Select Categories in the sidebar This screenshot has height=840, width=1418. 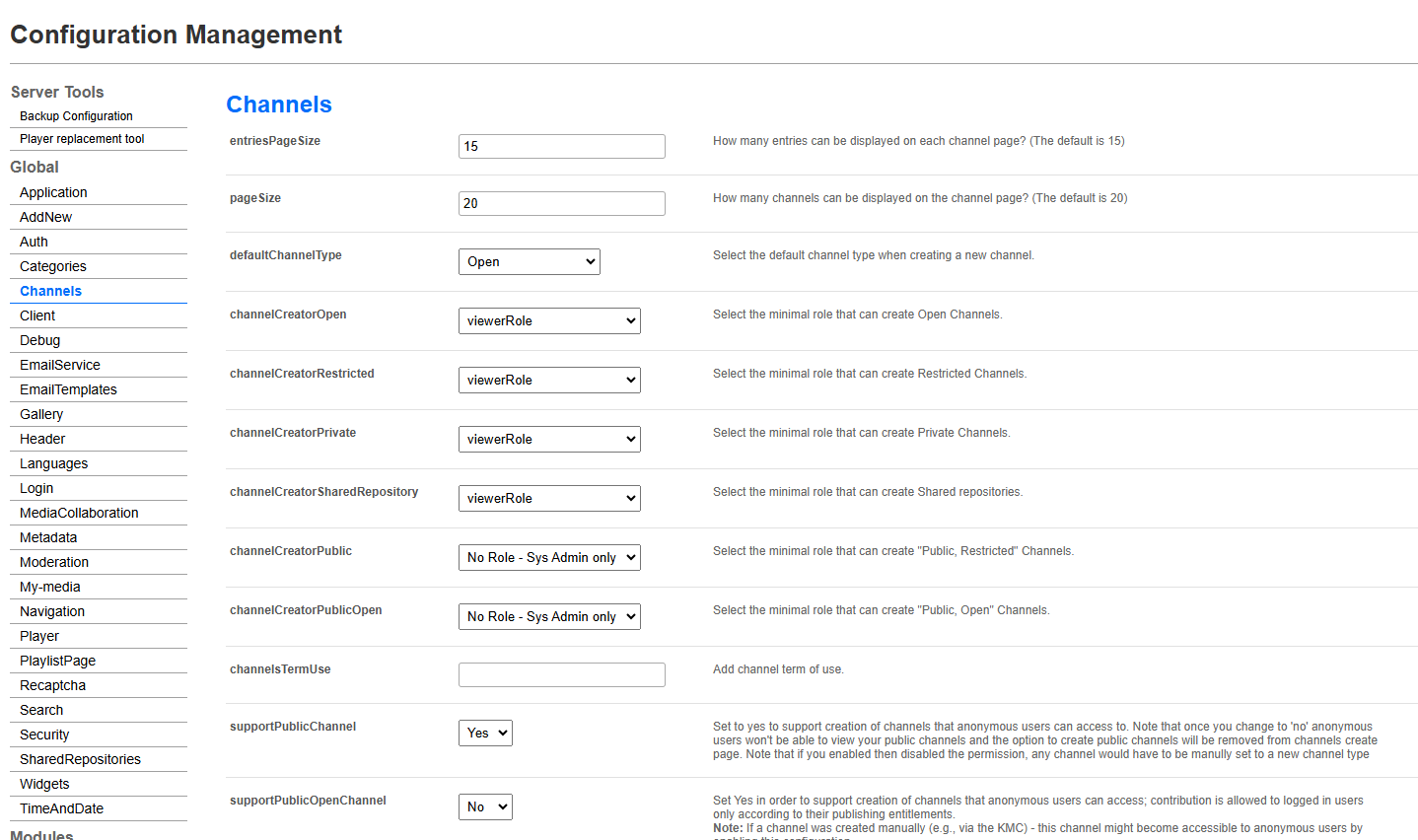[x=53, y=266]
